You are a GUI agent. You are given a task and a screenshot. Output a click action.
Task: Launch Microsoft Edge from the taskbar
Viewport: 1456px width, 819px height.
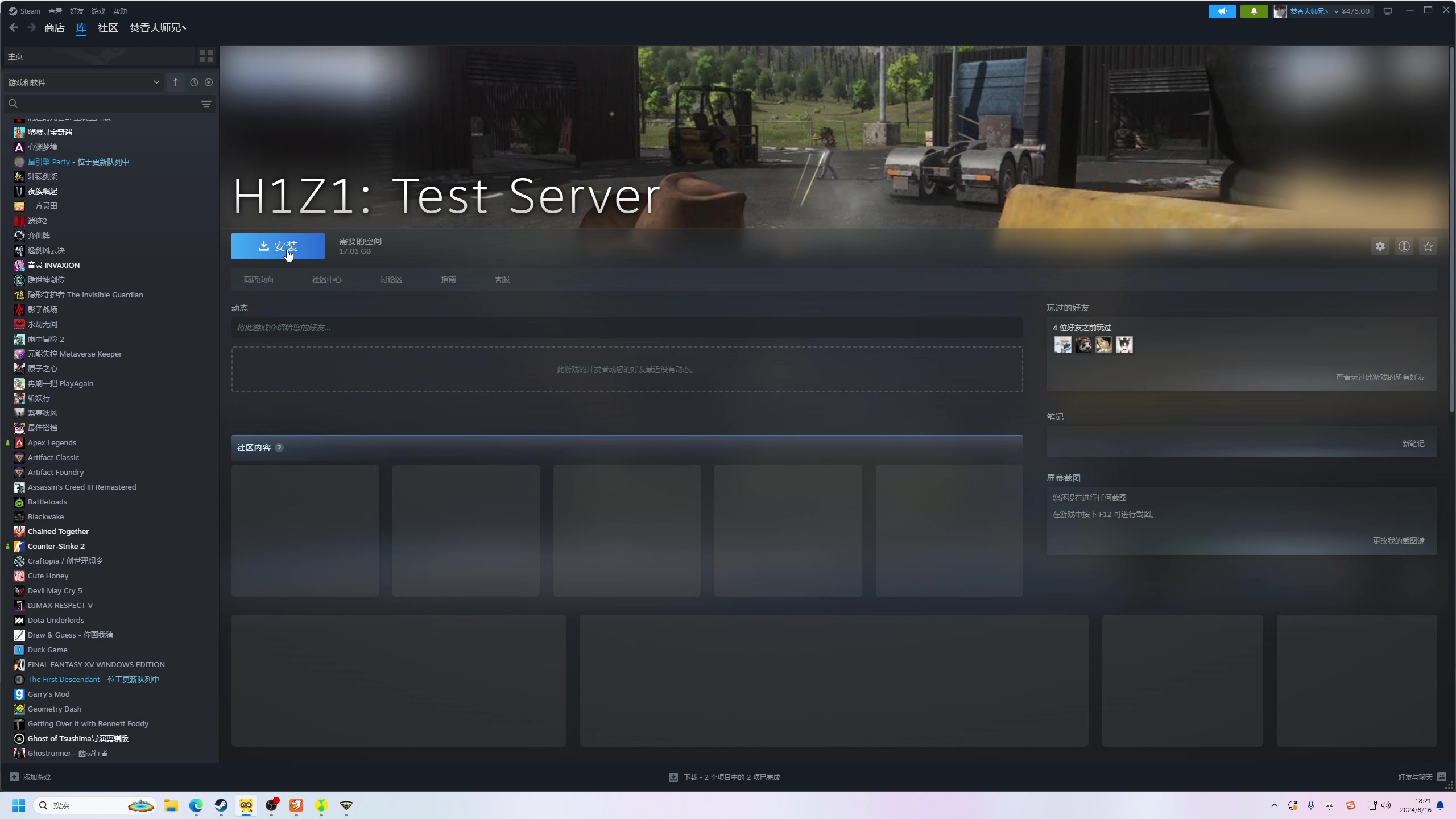pos(196,805)
